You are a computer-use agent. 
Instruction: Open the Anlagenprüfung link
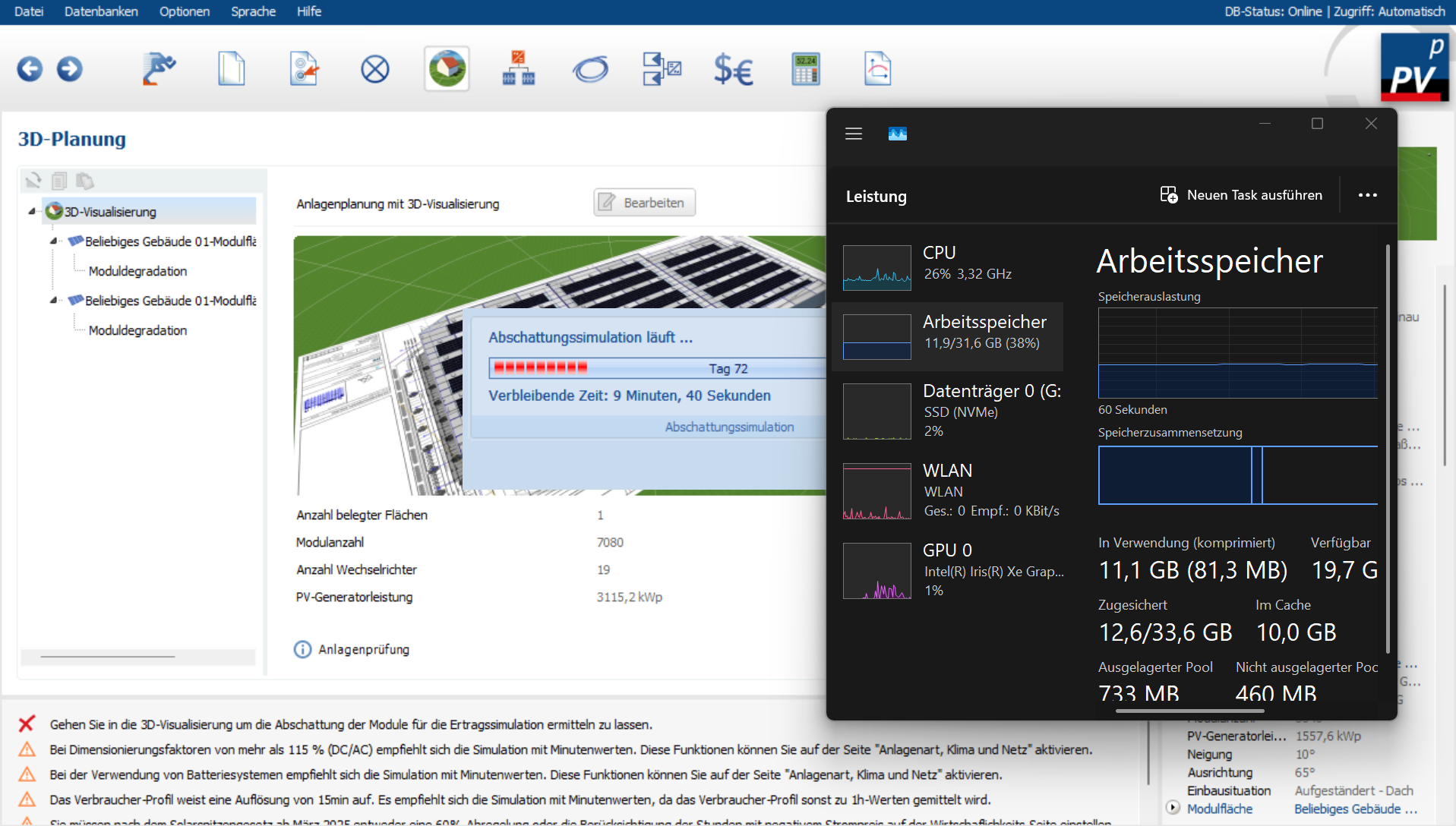click(x=364, y=650)
